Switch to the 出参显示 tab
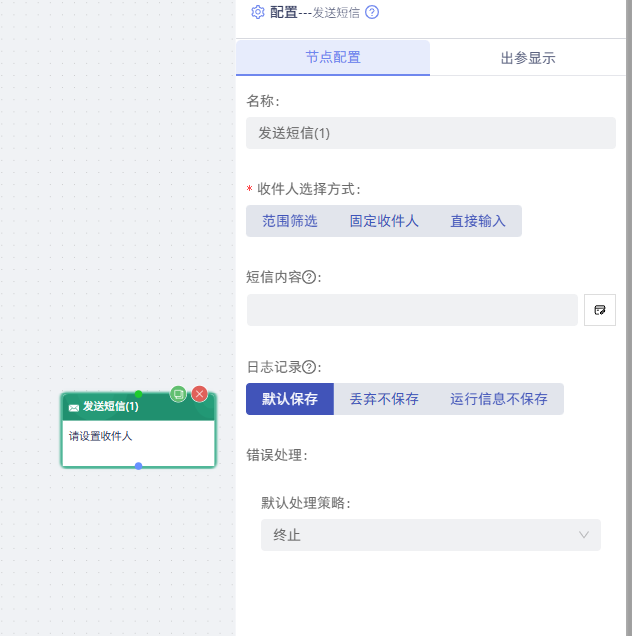Screen dimensions: 632x636 [528, 58]
